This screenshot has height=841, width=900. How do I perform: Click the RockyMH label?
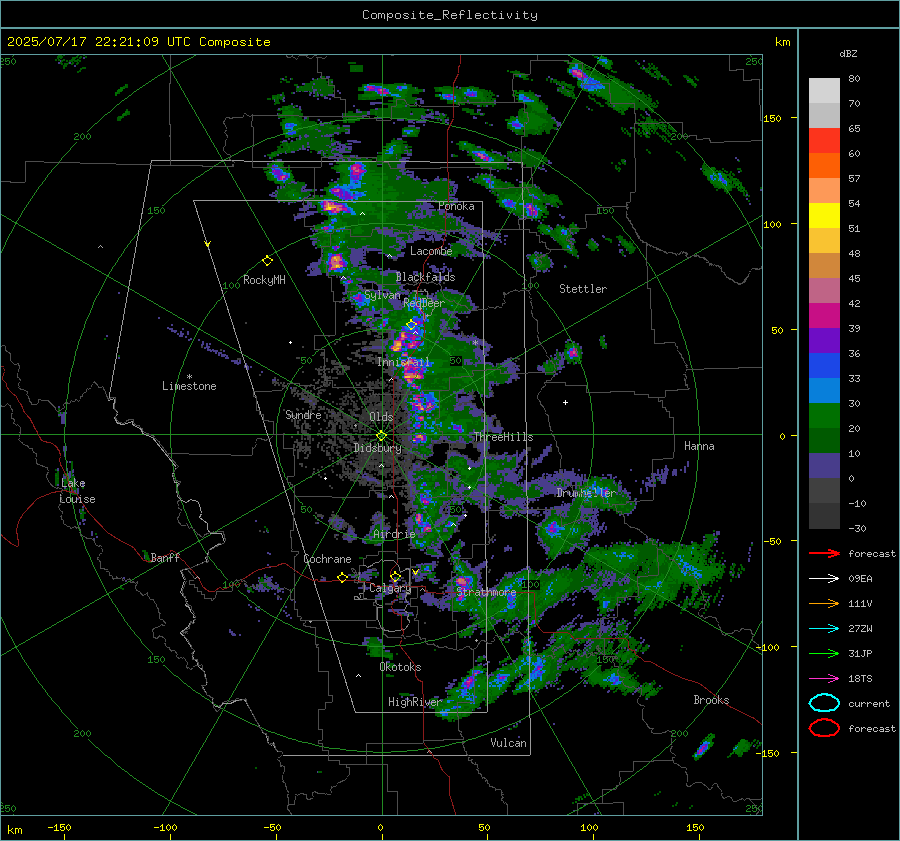(x=264, y=280)
